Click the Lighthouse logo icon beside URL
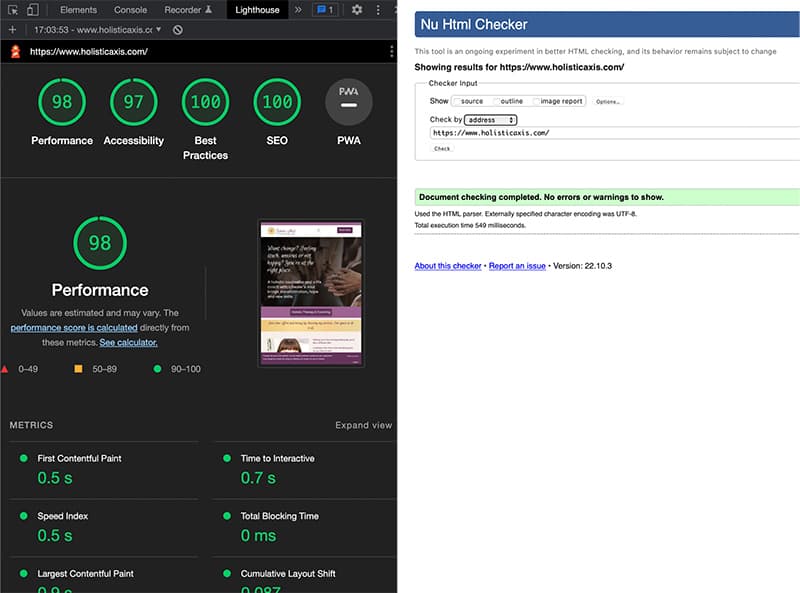This screenshot has height=593, width=800. (x=16, y=51)
